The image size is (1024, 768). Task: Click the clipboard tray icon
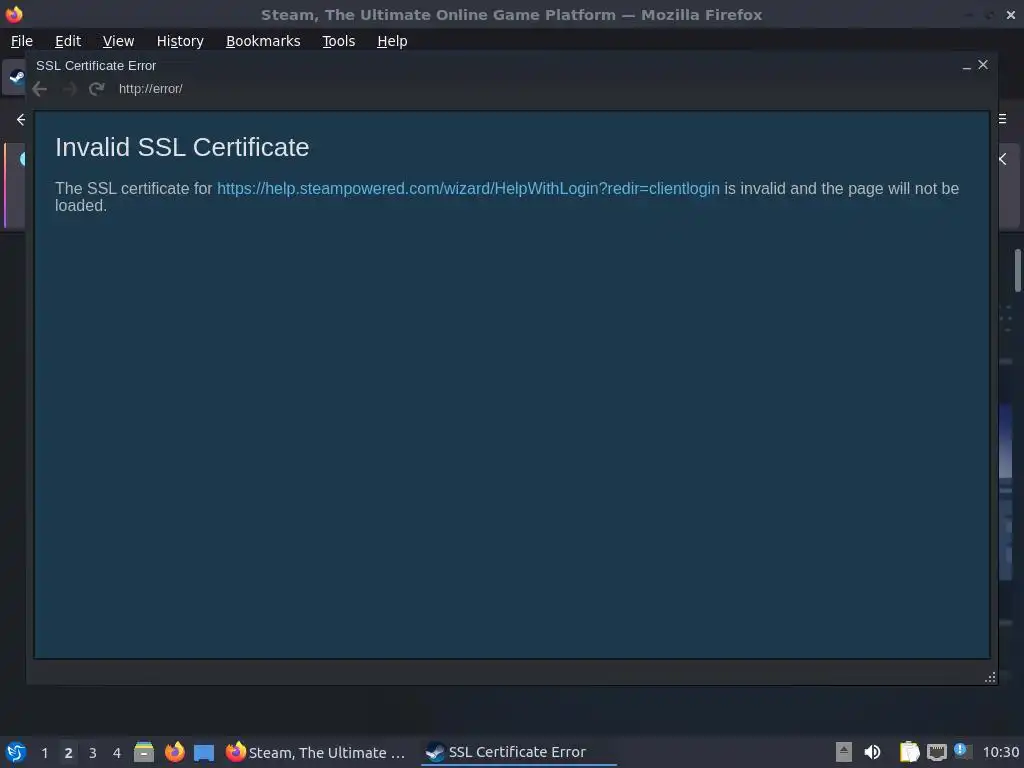[x=909, y=752]
